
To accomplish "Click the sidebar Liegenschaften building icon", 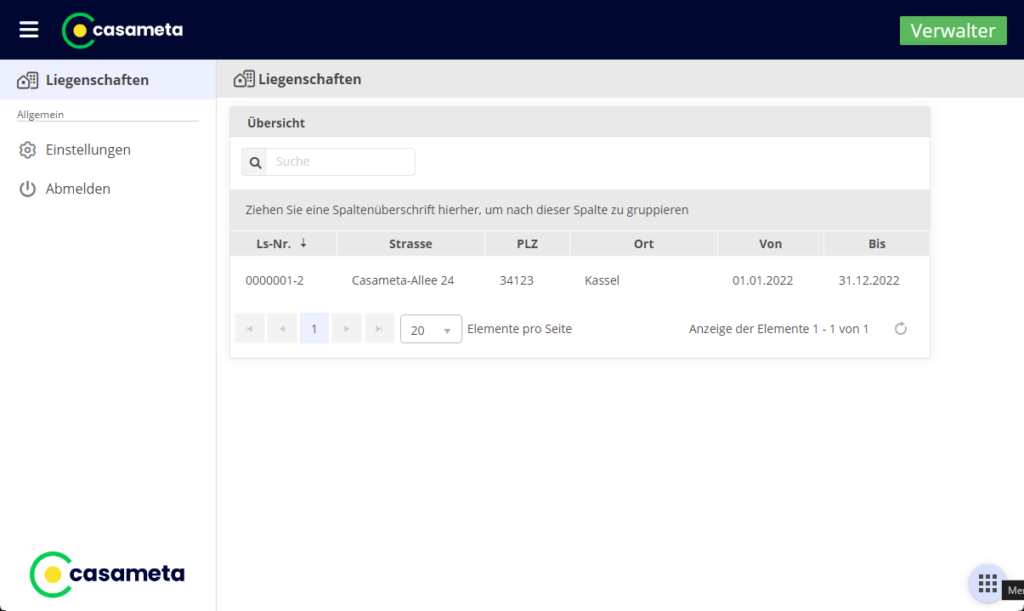I will point(27,80).
